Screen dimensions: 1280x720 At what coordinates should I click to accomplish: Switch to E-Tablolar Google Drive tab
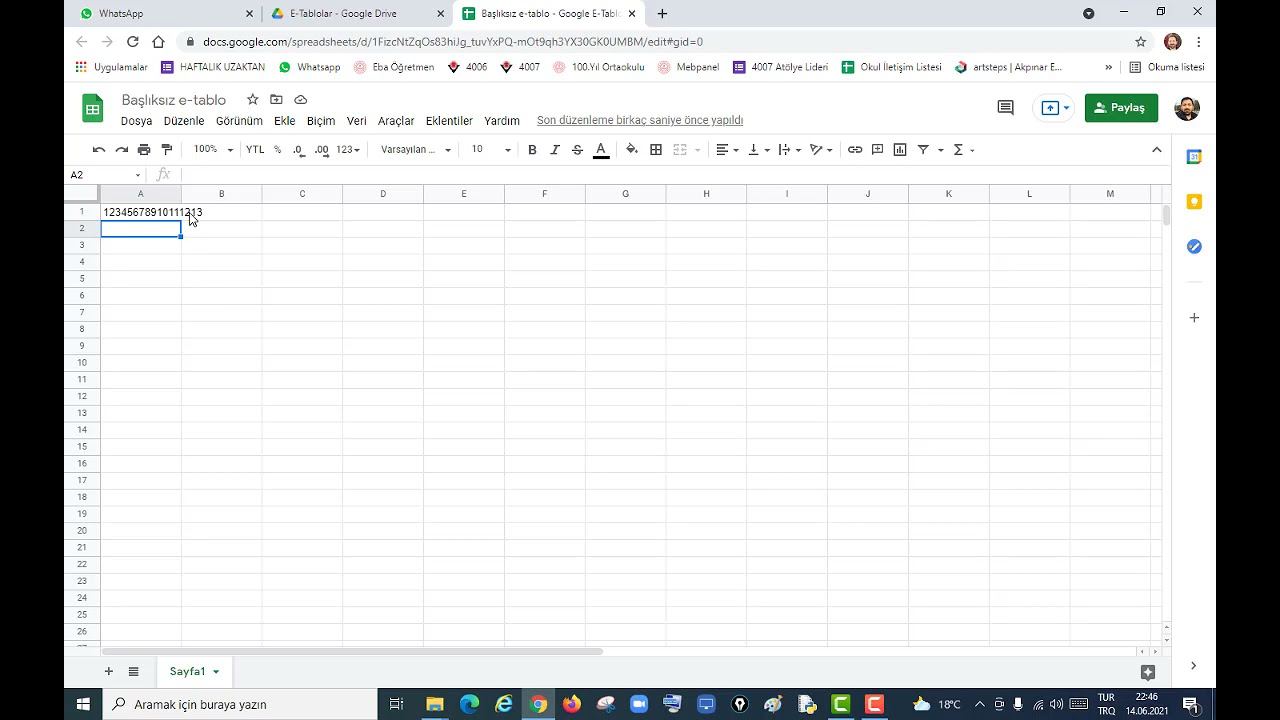(x=358, y=14)
